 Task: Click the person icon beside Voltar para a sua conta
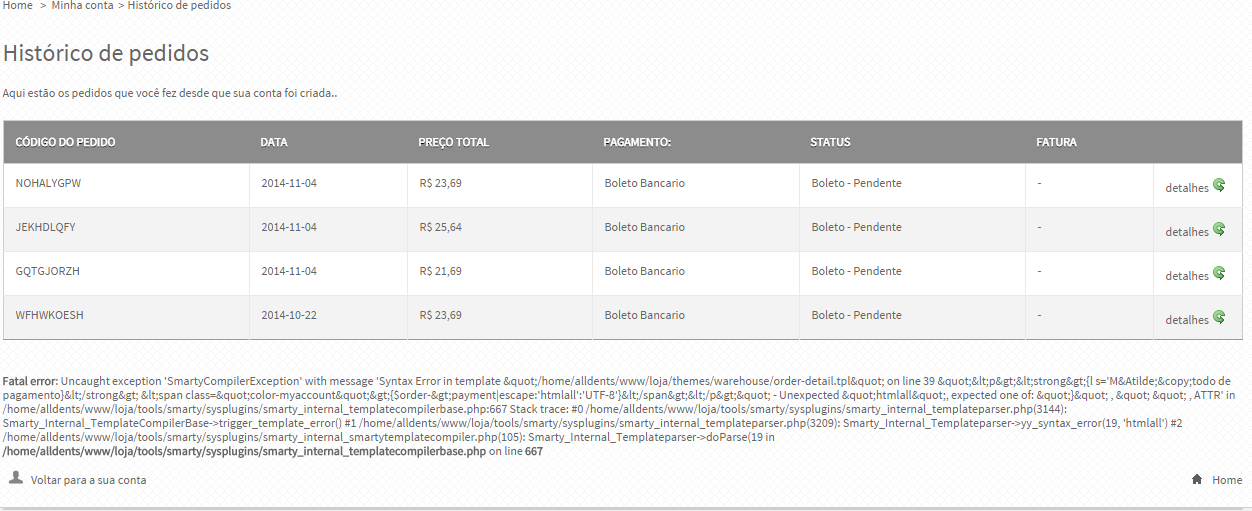click(15, 478)
